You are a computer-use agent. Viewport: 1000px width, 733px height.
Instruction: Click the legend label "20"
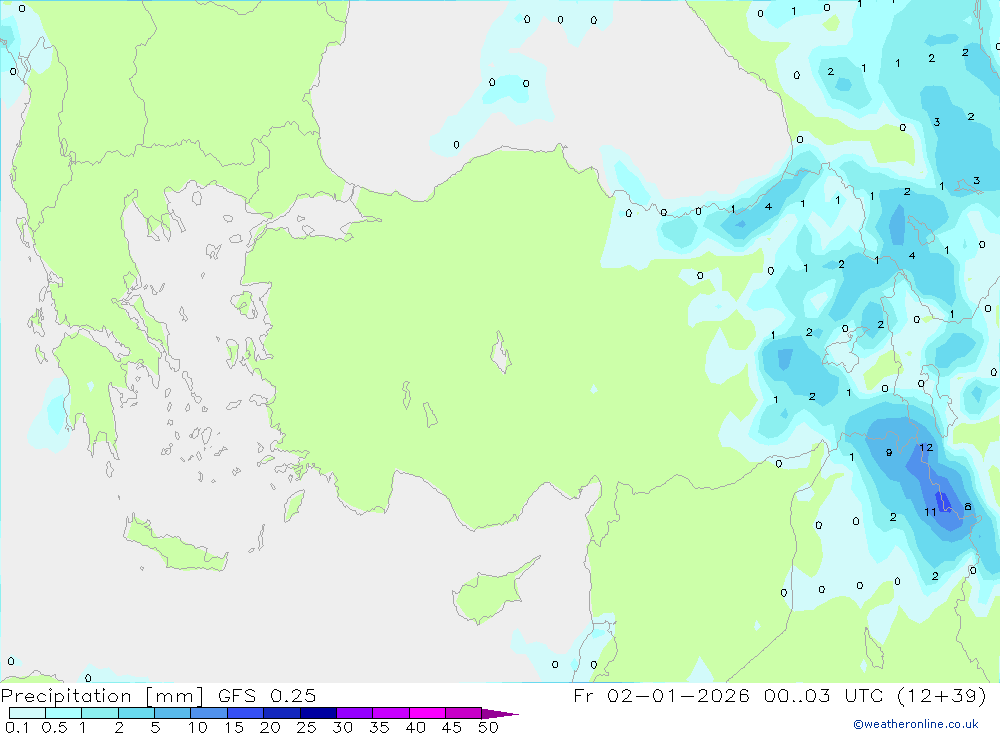click(x=270, y=727)
